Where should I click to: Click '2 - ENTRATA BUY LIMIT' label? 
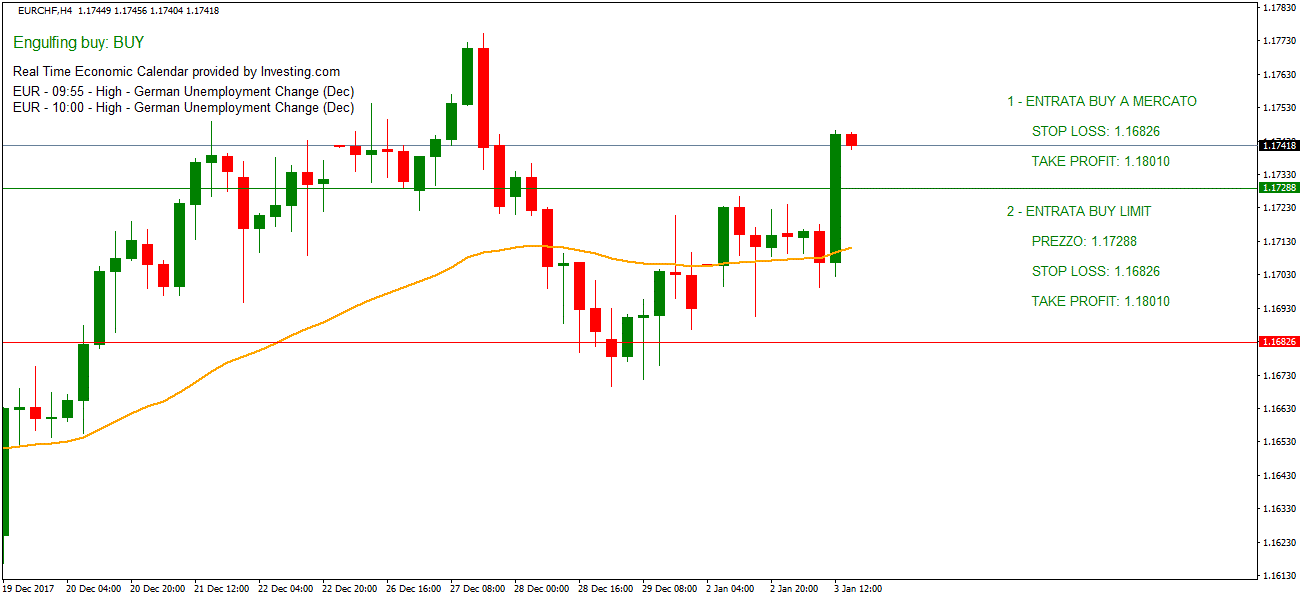point(1078,212)
